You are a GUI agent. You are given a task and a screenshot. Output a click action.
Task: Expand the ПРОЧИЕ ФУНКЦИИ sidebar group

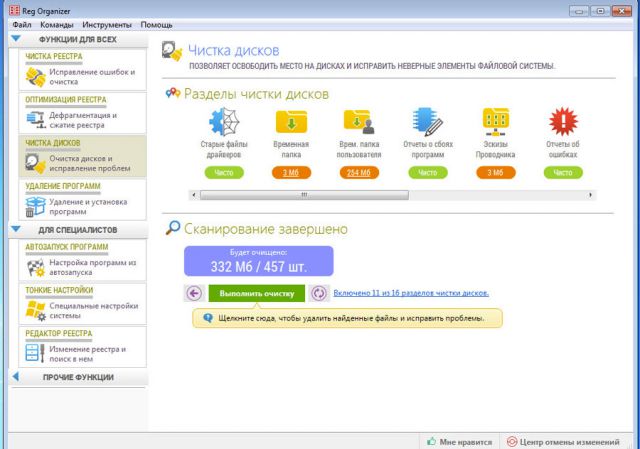[16, 377]
